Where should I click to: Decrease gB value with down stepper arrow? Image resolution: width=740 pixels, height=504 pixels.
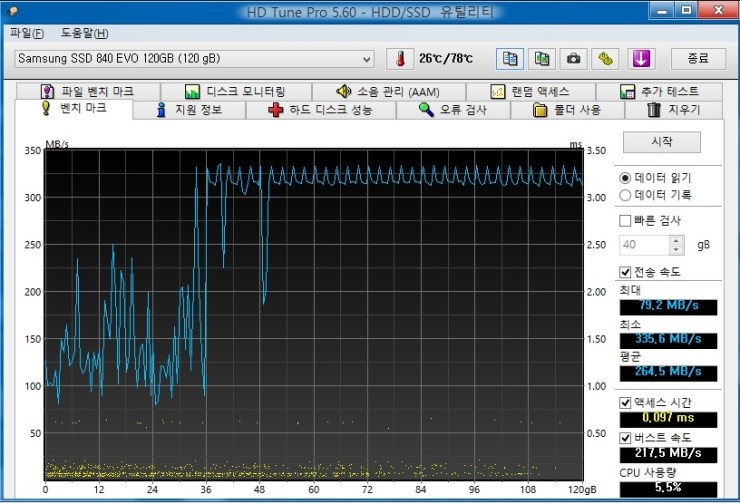pyautogui.click(x=676, y=249)
